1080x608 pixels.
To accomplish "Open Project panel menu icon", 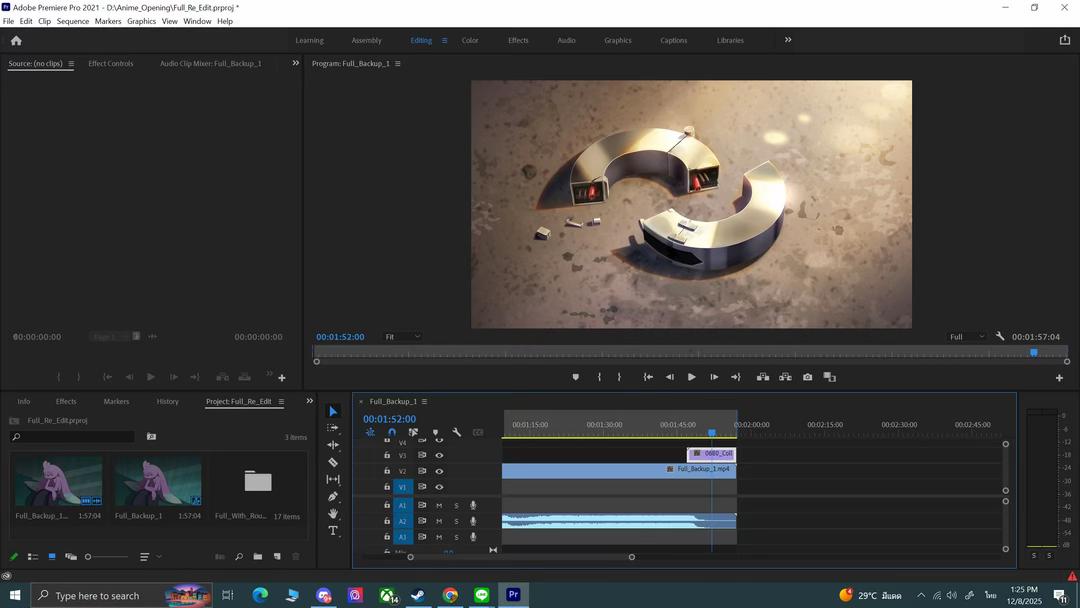I will point(281,401).
